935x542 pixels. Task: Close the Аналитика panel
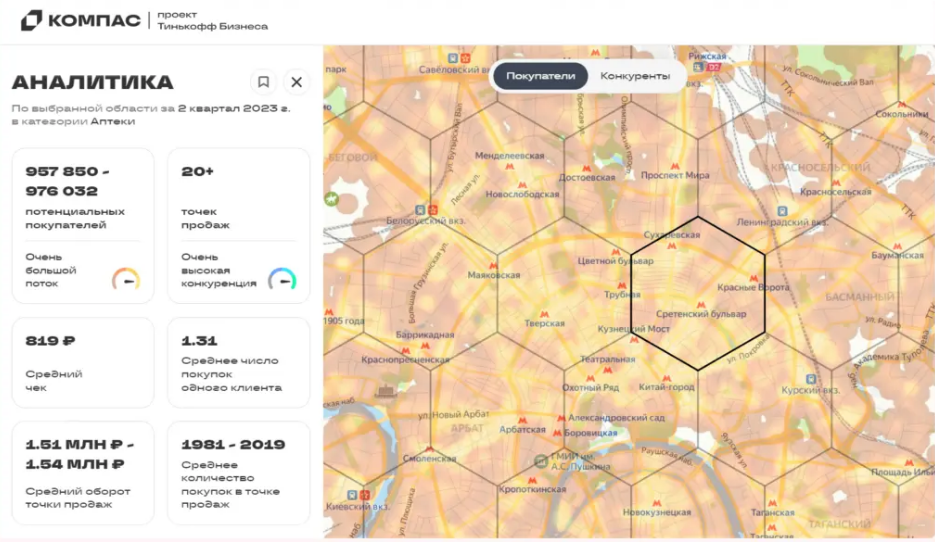point(297,82)
